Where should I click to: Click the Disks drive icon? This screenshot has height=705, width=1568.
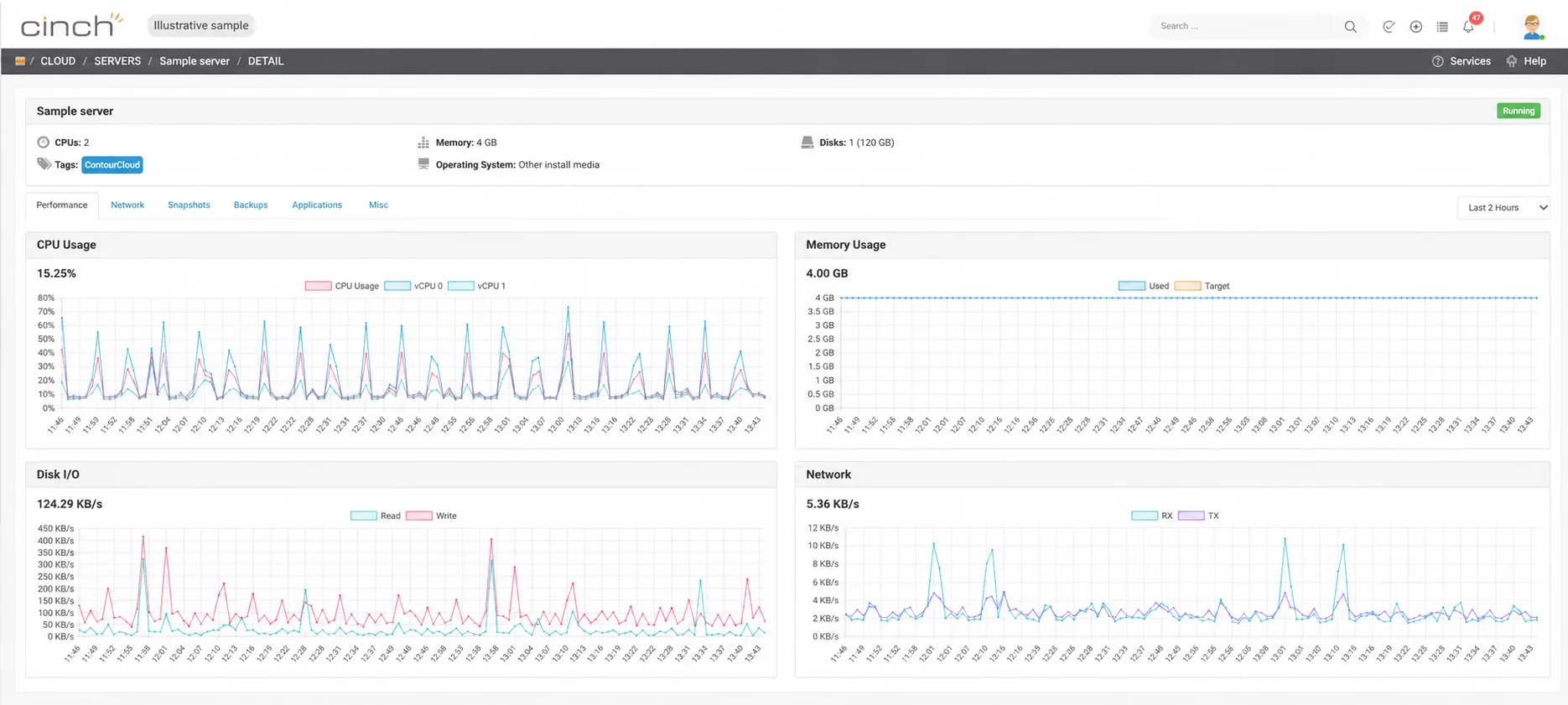807,143
